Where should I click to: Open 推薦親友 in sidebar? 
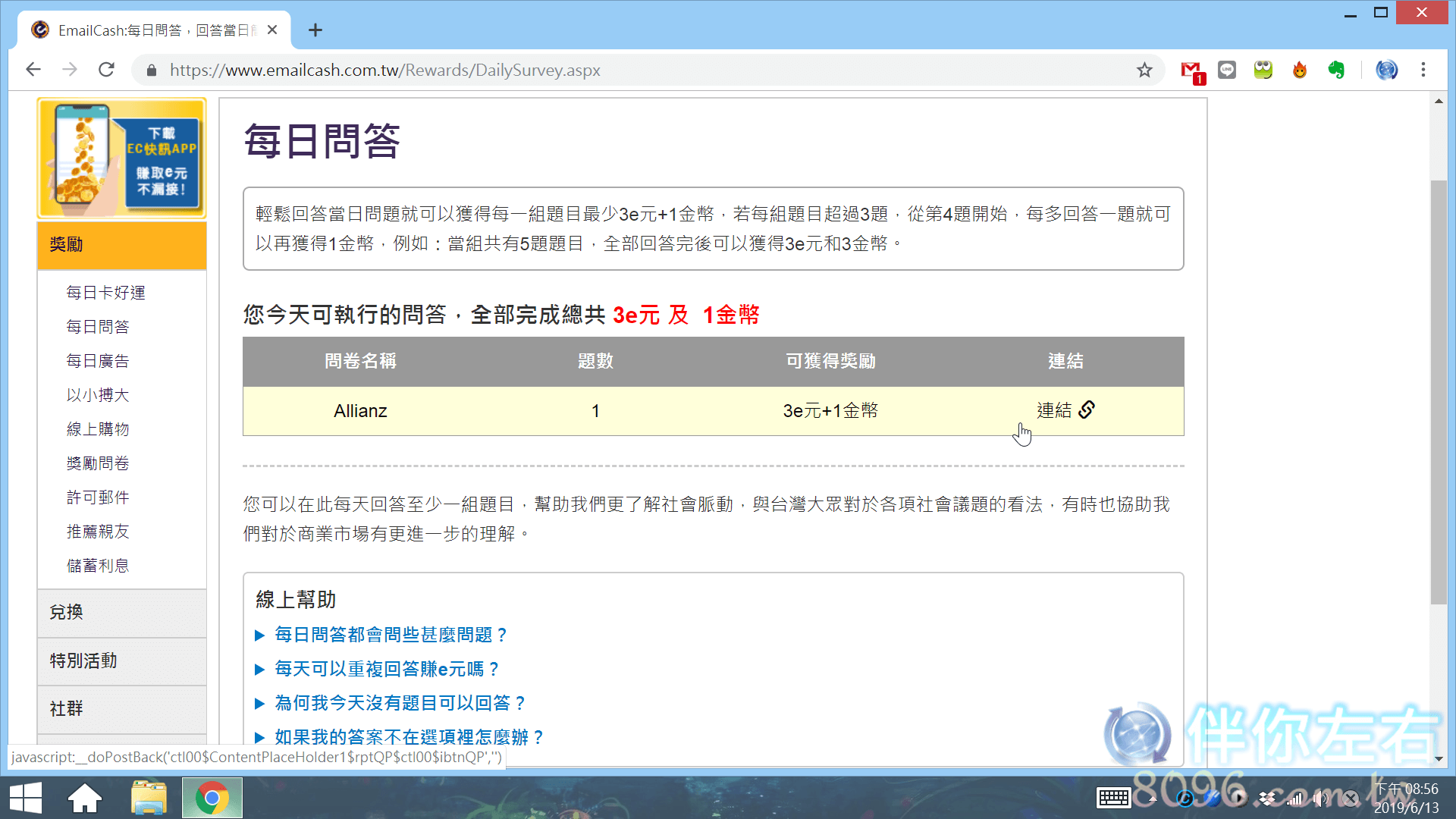(x=98, y=532)
